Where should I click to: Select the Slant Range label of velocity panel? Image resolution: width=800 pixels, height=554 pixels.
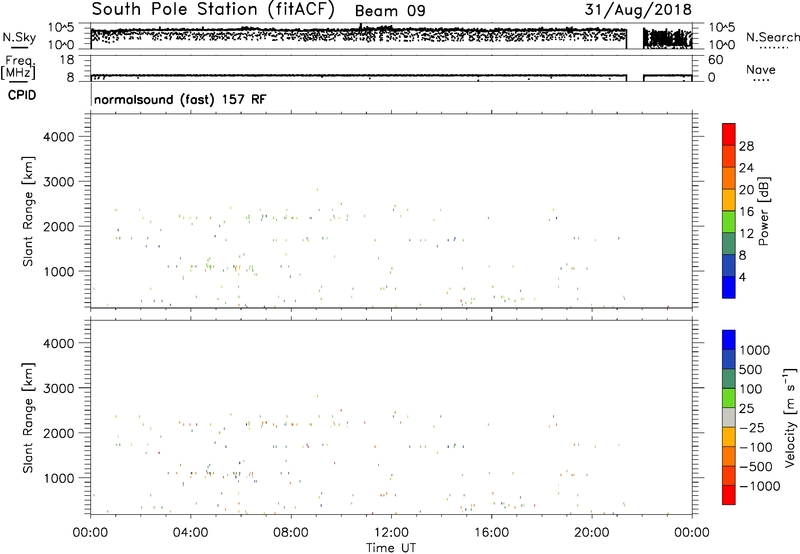pyautogui.click(x=28, y=418)
